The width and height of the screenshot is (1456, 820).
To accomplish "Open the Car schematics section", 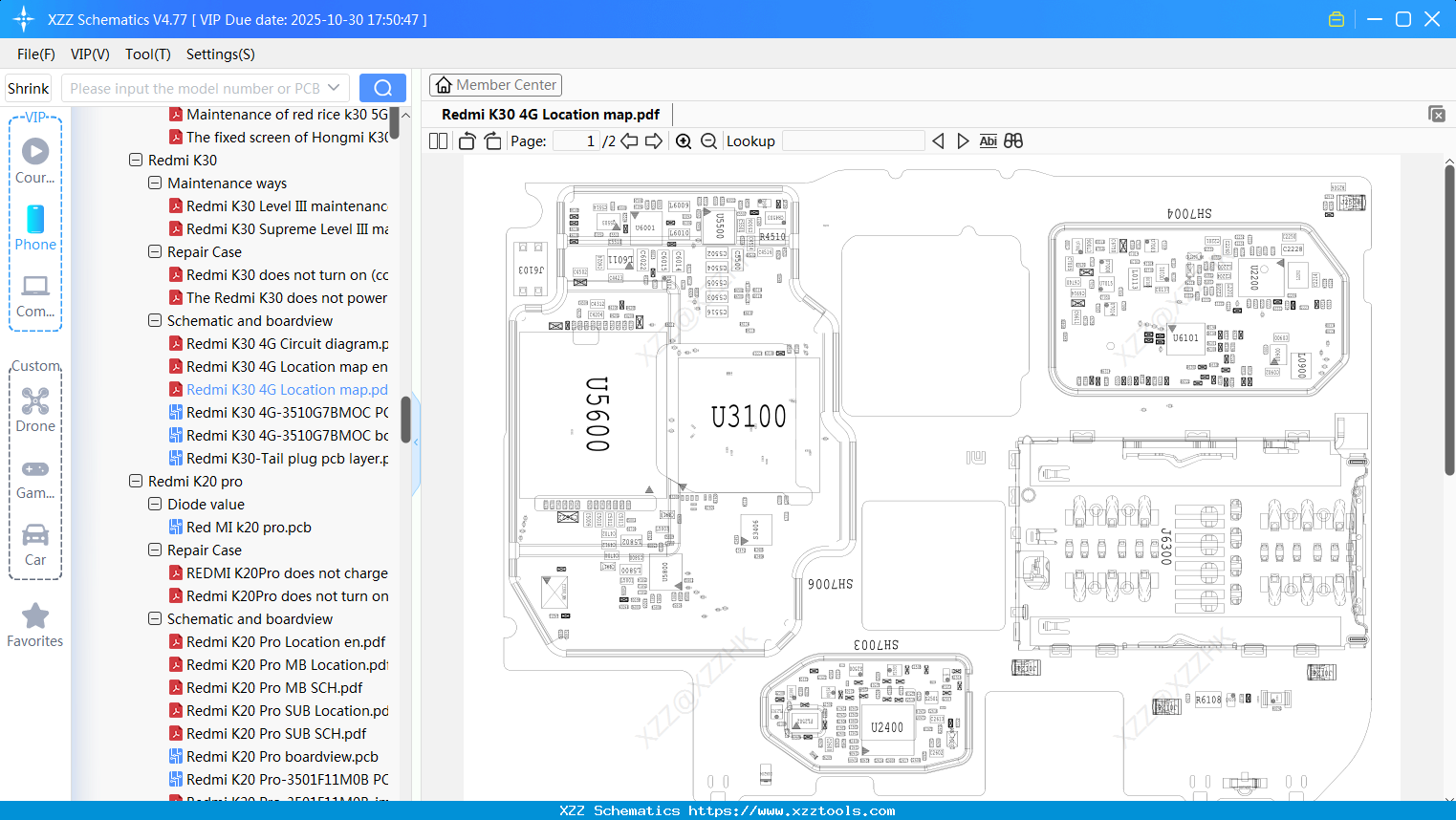I will [x=35, y=543].
